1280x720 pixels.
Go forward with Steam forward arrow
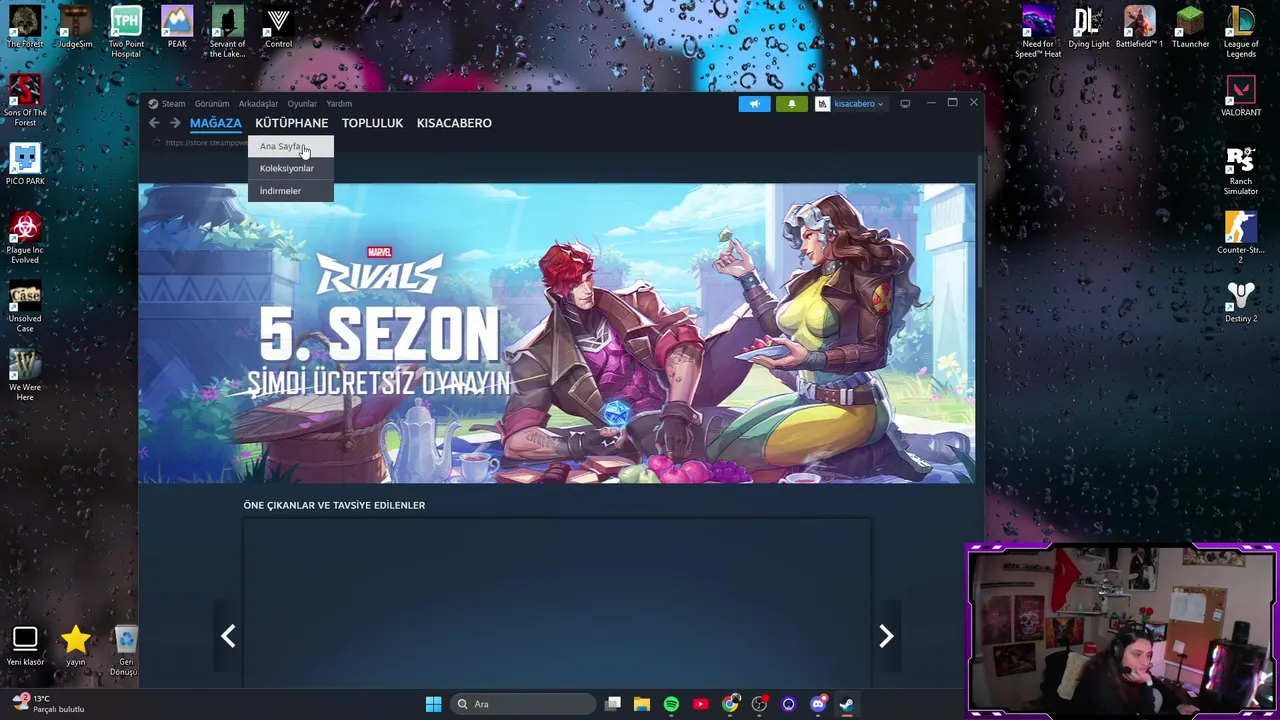click(x=175, y=123)
